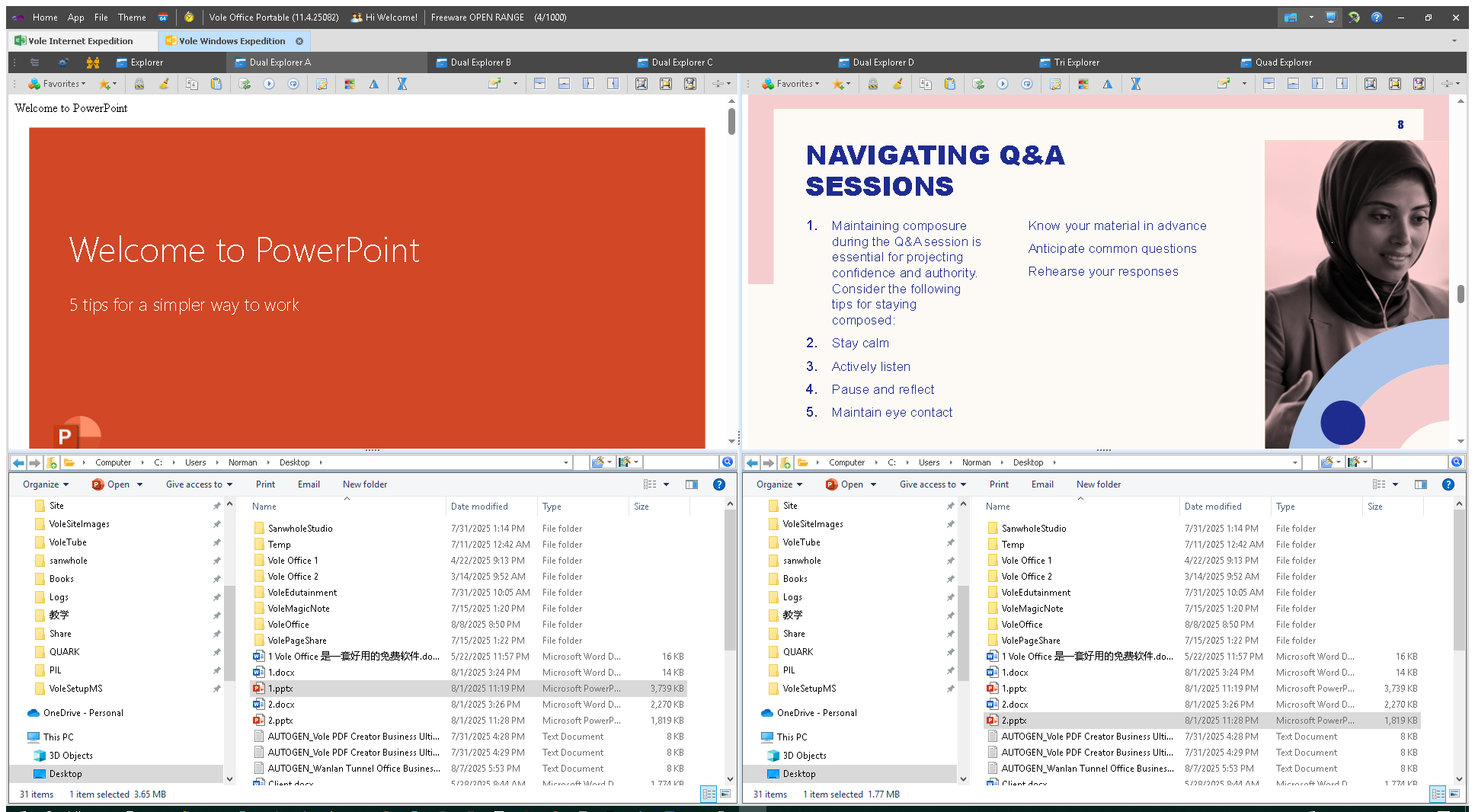Click the lock icon in left pane toolbar
1475x812 pixels.
[139, 84]
